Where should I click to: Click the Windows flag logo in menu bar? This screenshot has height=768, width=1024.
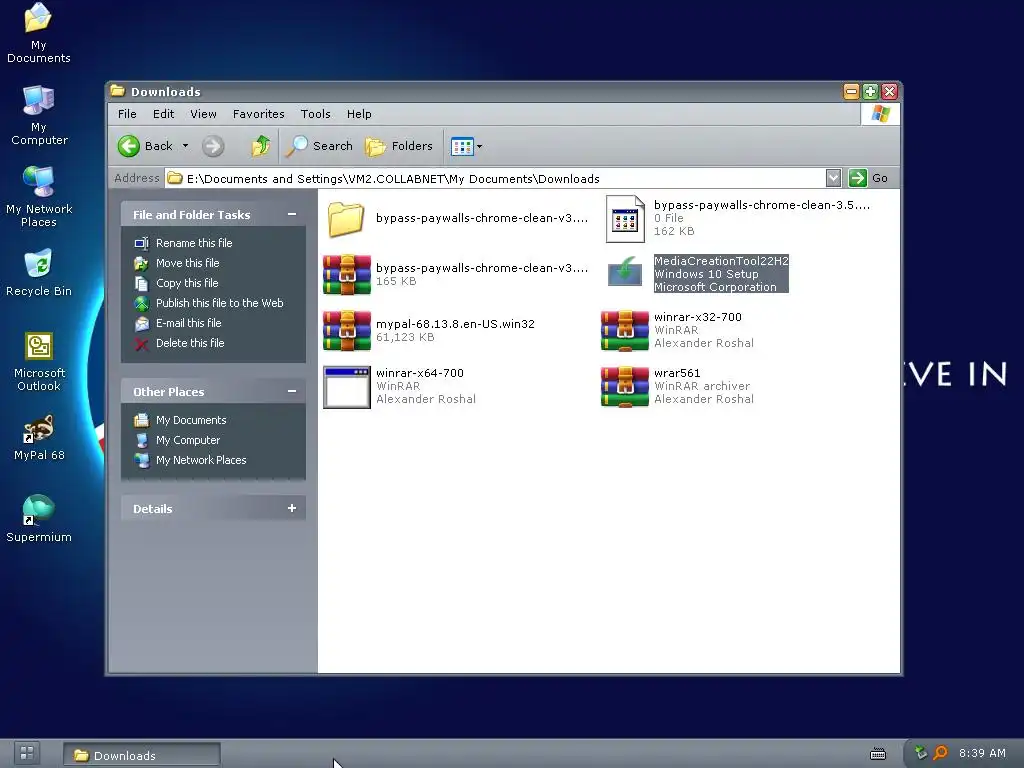(880, 114)
